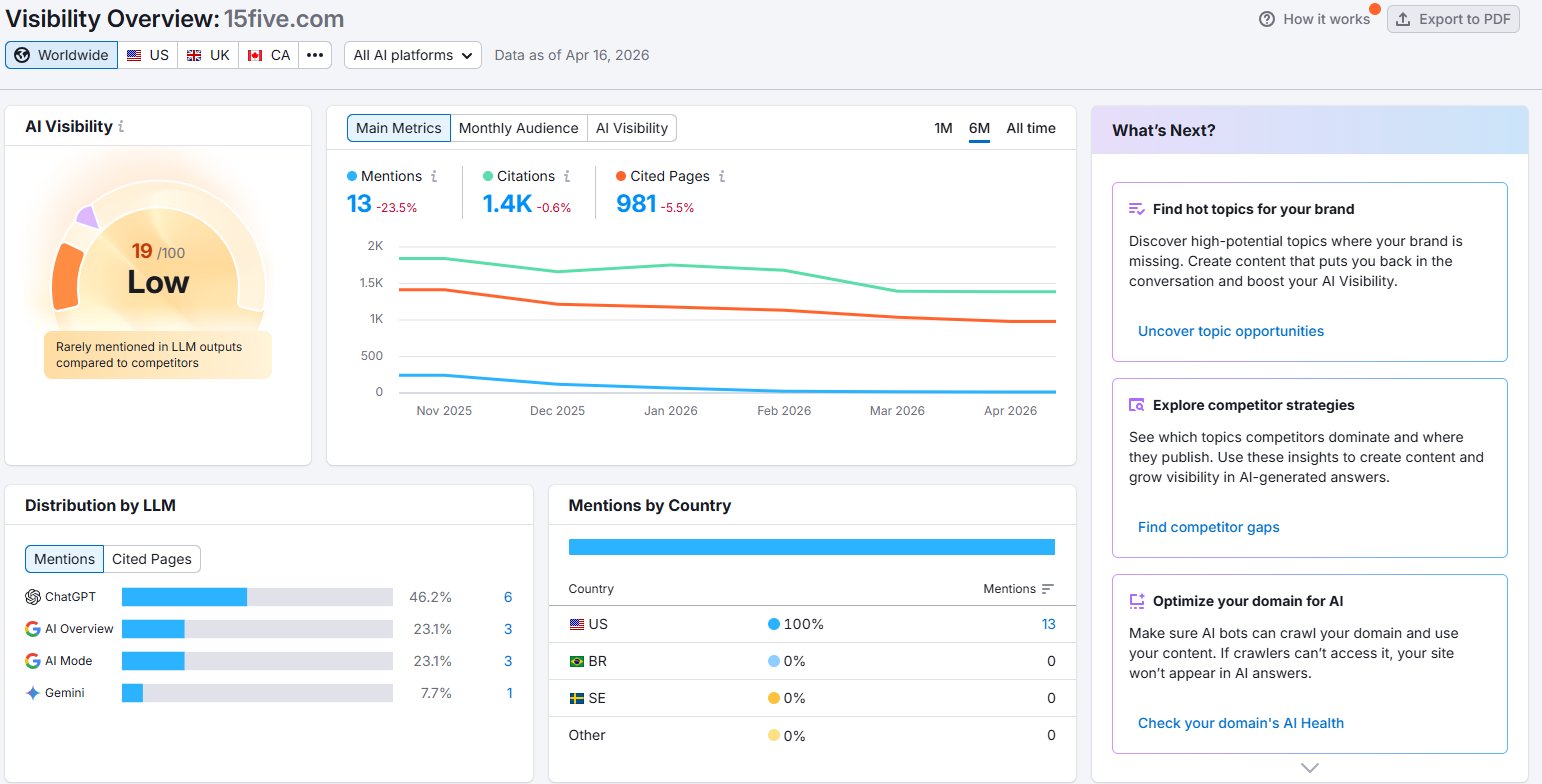1542x784 pixels.
Task: Click the Gemini star icon
Action: coord(33,693)
